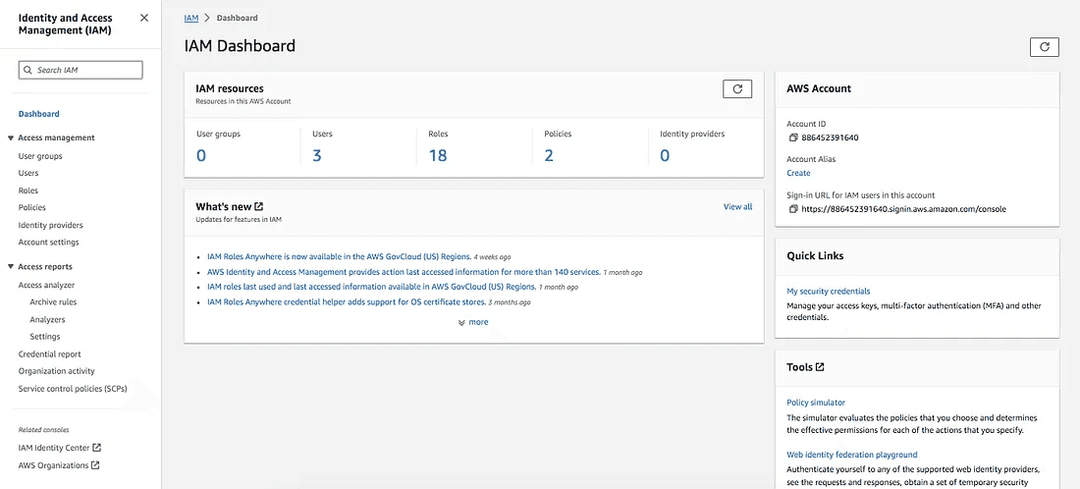The height and width of the screenshot is (489, 1080).
Task: Open Roles in the sidebar
Action: pos(28,191)
